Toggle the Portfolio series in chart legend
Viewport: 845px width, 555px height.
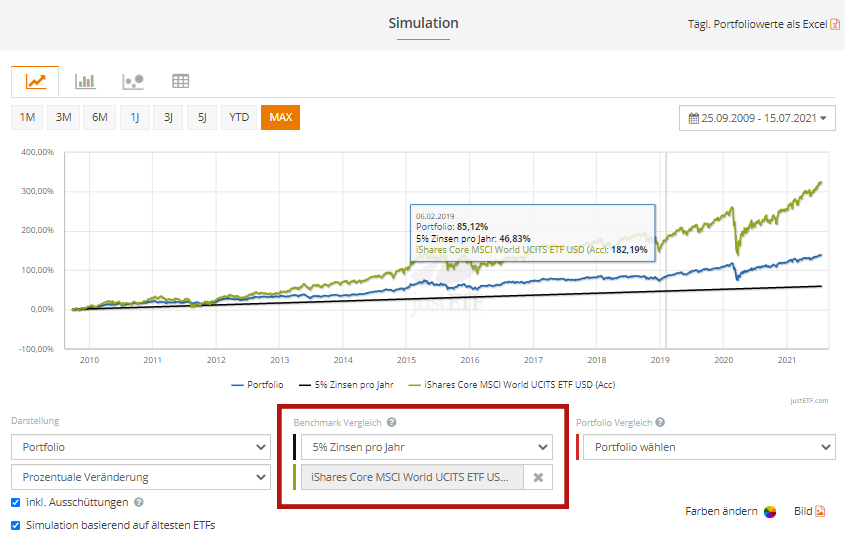[258, 384]
